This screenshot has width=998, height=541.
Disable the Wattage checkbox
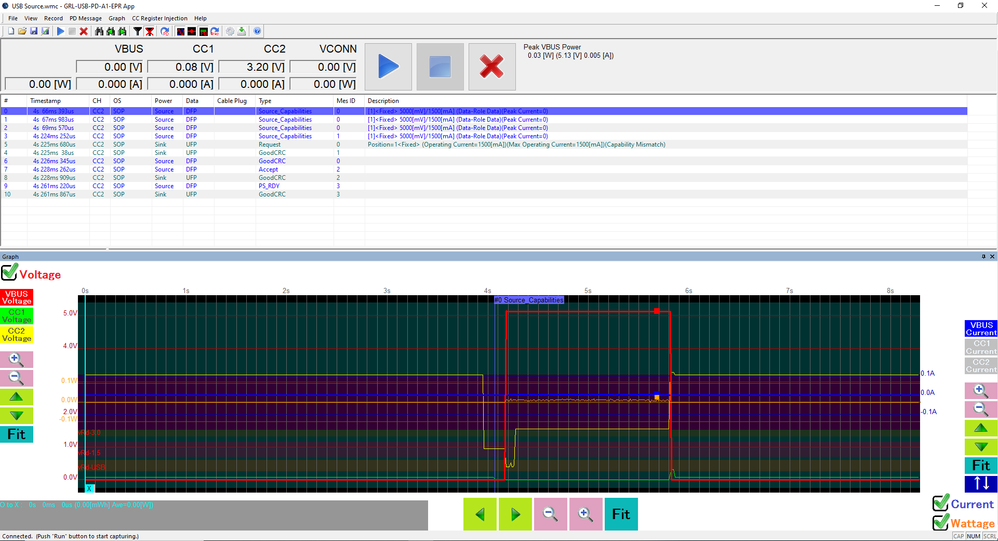(940, 522)
